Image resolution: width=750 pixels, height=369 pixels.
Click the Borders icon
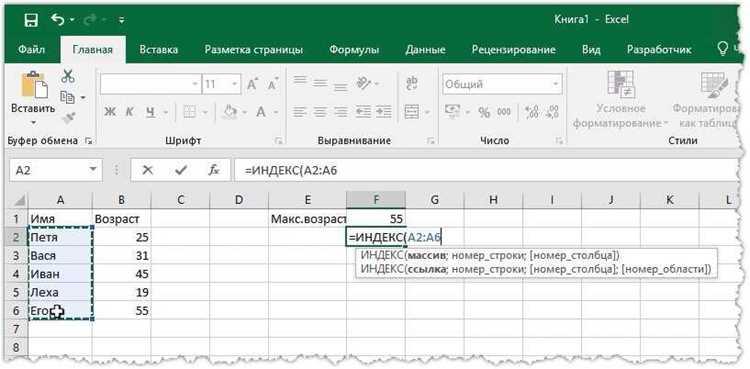point(190,112)
